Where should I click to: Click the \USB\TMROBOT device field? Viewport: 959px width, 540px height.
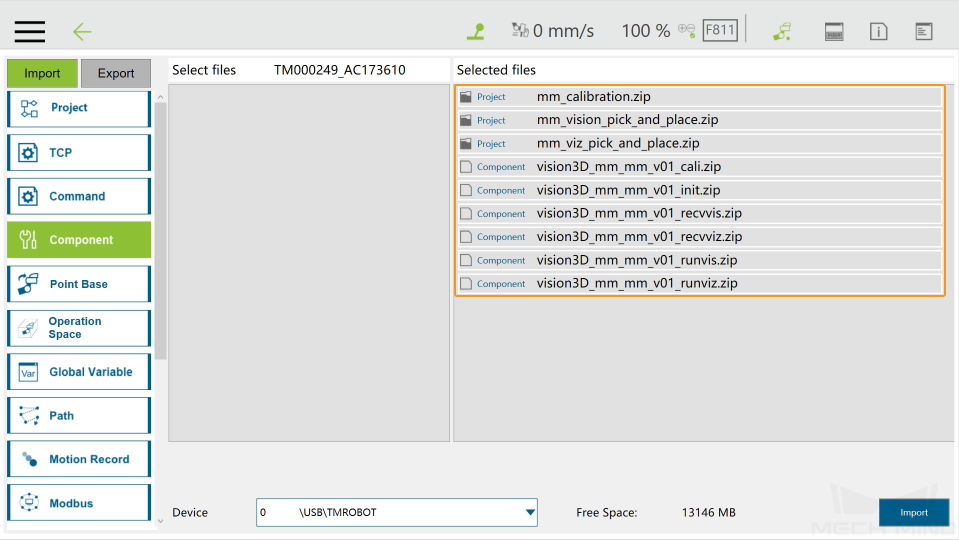(x=396, y=512)
